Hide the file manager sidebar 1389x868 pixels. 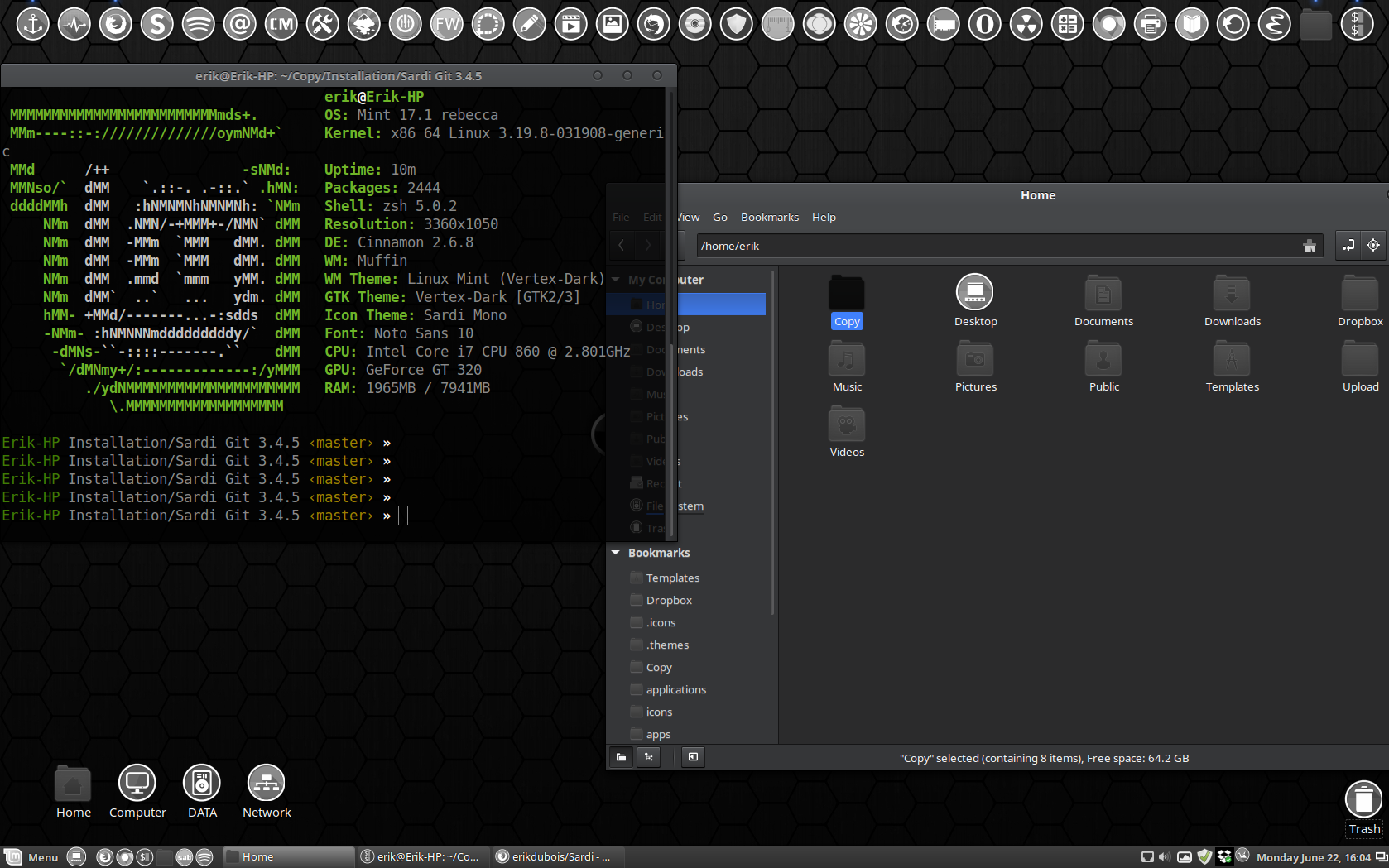pos(693,757)
